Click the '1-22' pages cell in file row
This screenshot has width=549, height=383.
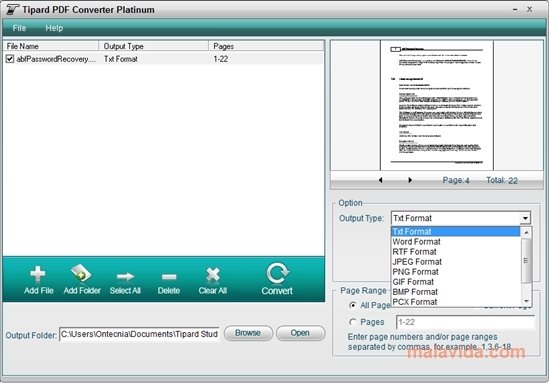221,59
